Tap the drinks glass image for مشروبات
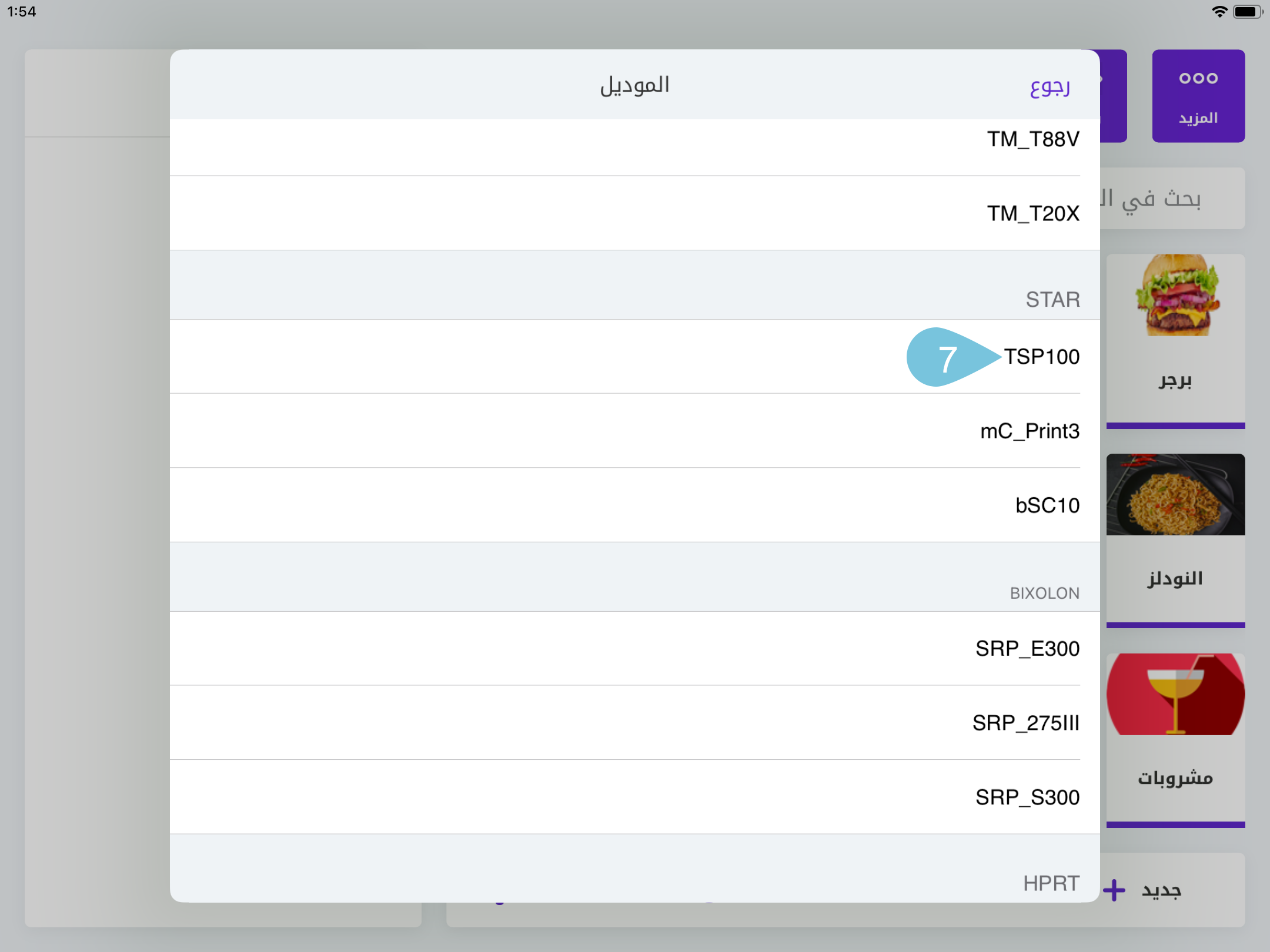 (x=1175, y=693)
